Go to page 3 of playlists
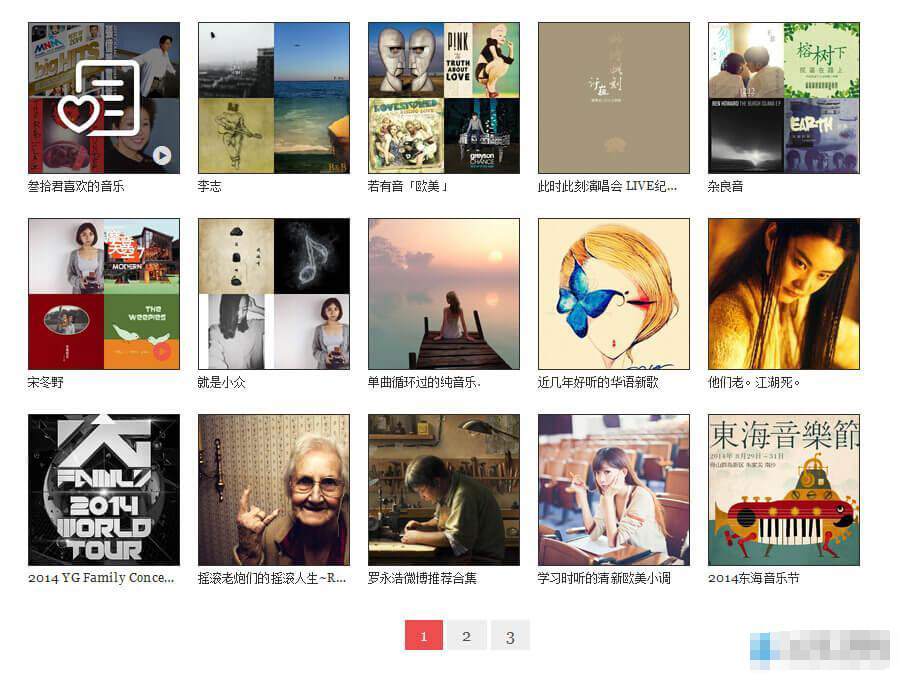Viewport: 908px width, 673px height. (510, 635)
